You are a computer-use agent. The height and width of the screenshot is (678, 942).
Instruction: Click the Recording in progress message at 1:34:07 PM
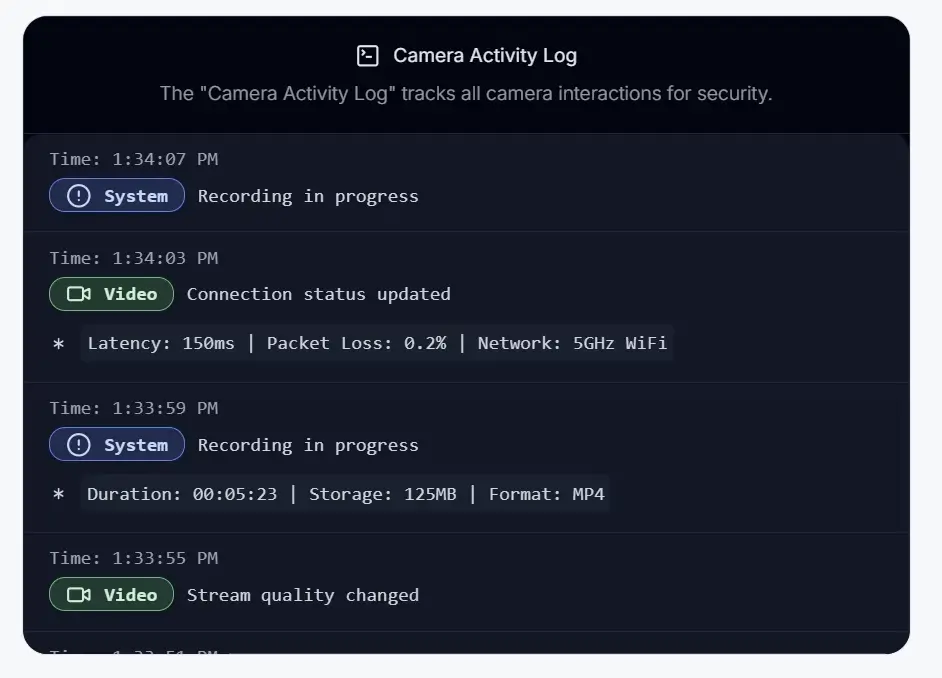pyautogui.click(x=308, y=196)
